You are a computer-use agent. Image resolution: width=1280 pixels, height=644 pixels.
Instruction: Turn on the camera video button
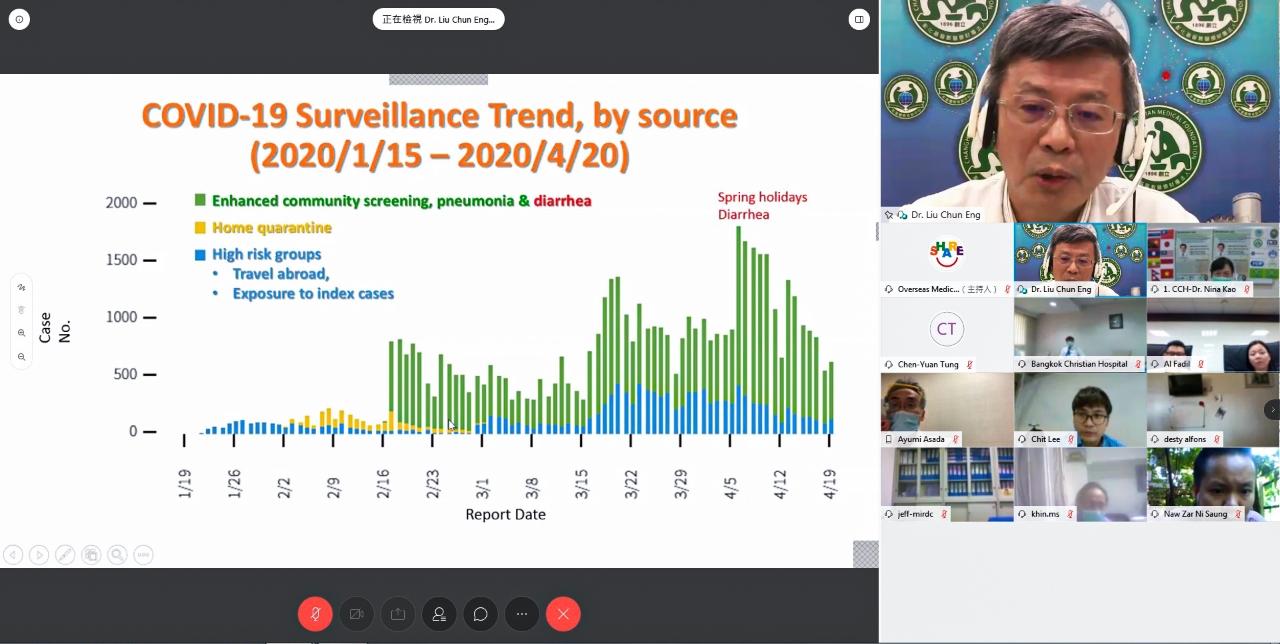[x=356, y=614]
